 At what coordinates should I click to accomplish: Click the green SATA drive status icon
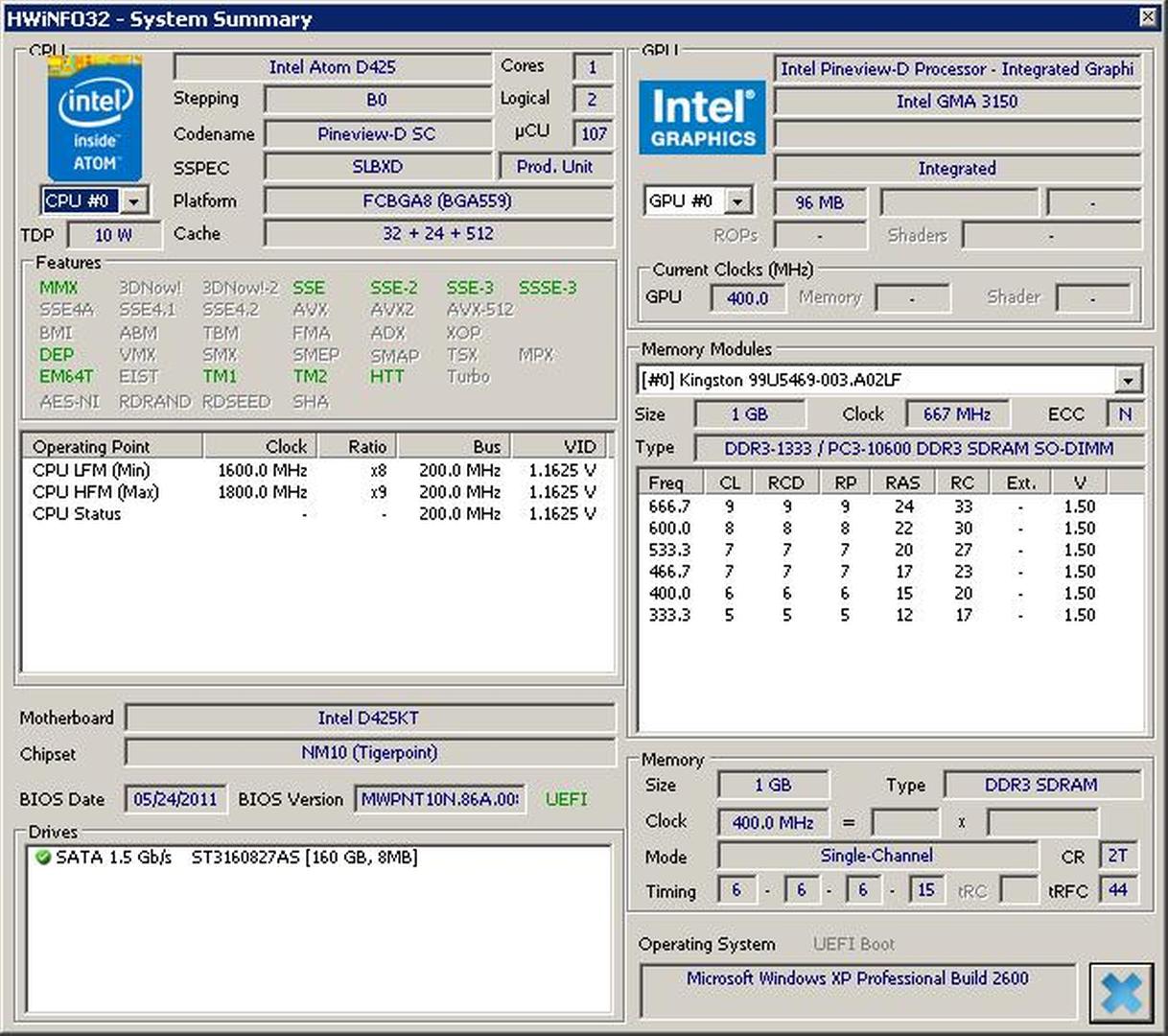[42, 858]
